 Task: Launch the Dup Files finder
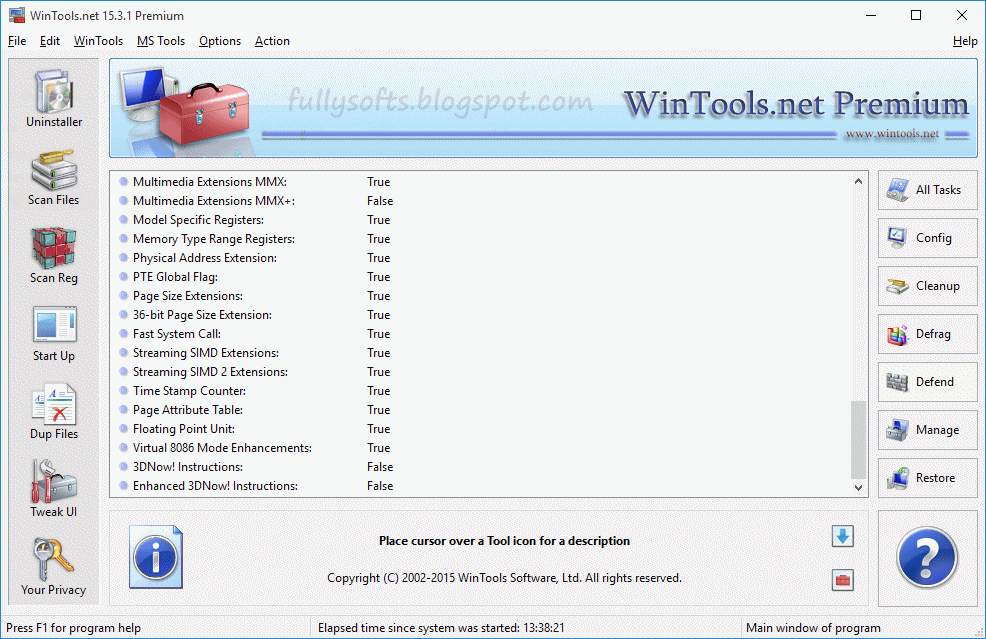(x=53, y=411)
